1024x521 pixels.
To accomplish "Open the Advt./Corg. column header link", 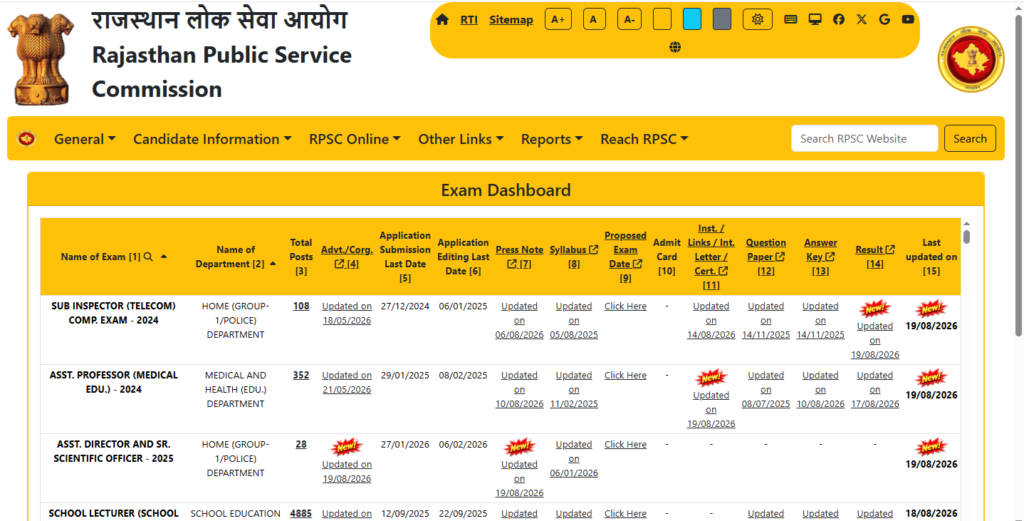I will [347, 257].
